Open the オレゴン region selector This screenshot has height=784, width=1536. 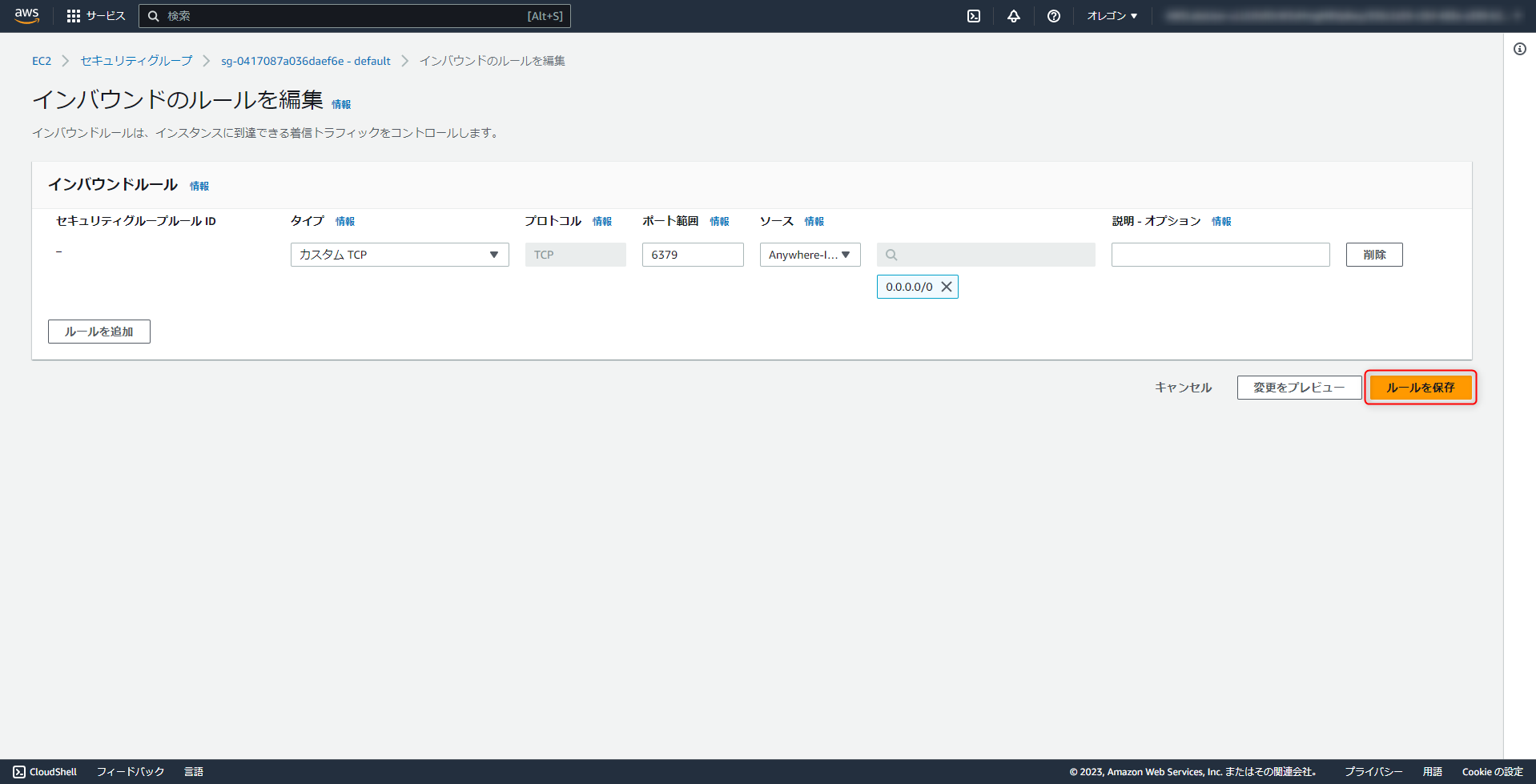coord(1112,15)
